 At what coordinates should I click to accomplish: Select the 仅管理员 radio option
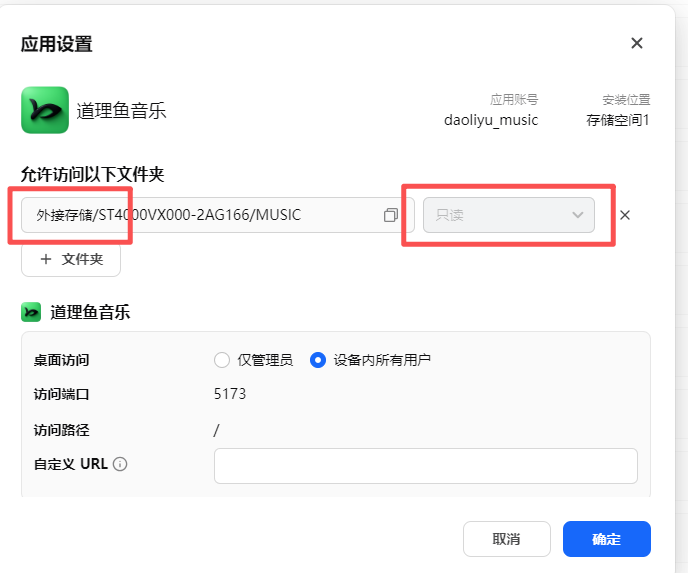click(222, 360)
